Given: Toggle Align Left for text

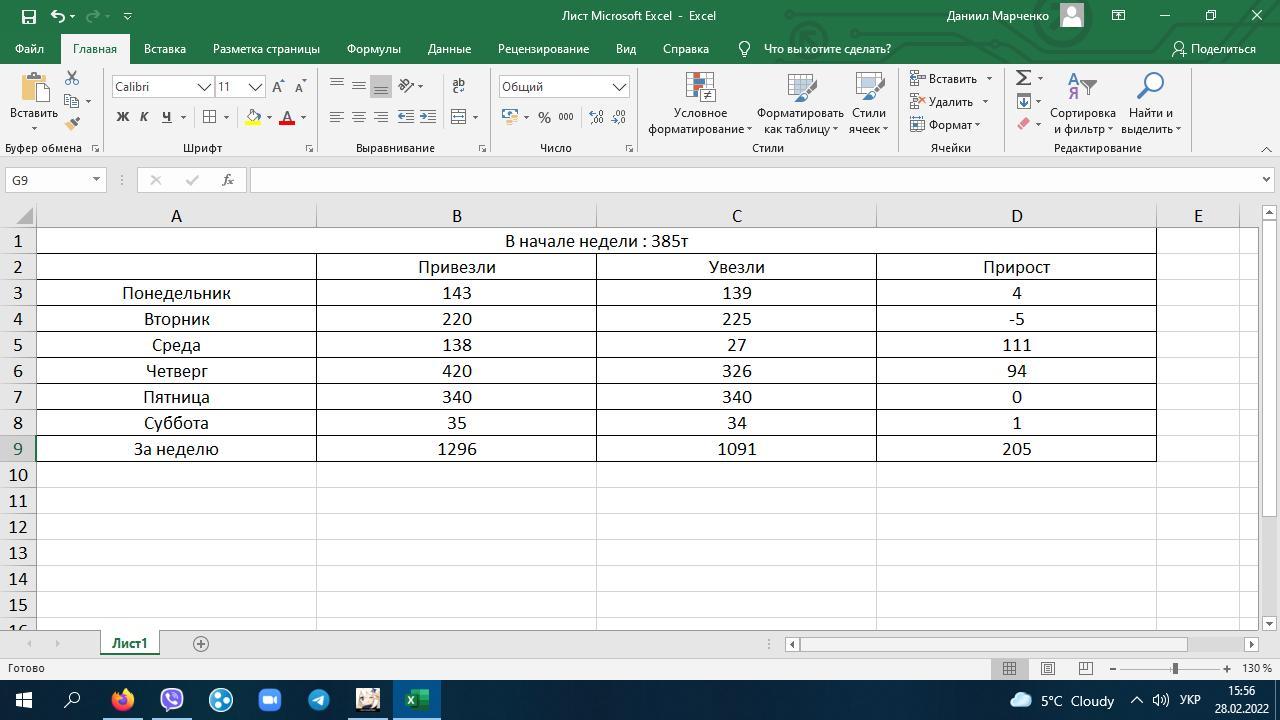Looking at the screenshot, I should pos(337,117).
